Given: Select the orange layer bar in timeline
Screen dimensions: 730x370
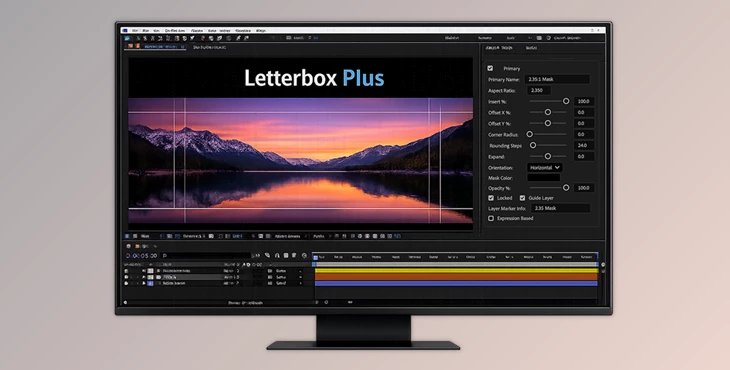Looking at the screenshot, I should click(x=456, y=276).
